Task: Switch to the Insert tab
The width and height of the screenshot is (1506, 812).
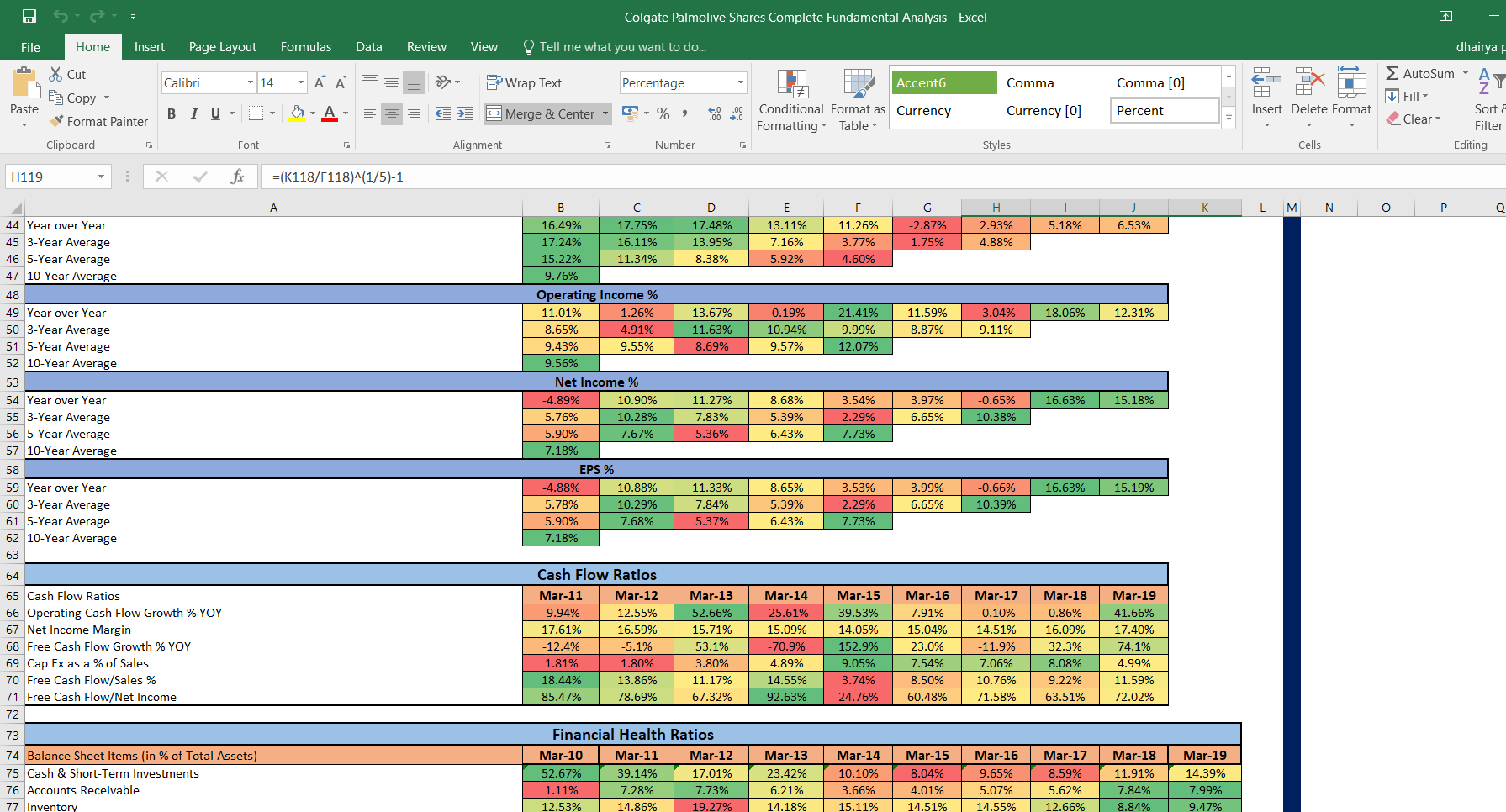Action: 150,47
